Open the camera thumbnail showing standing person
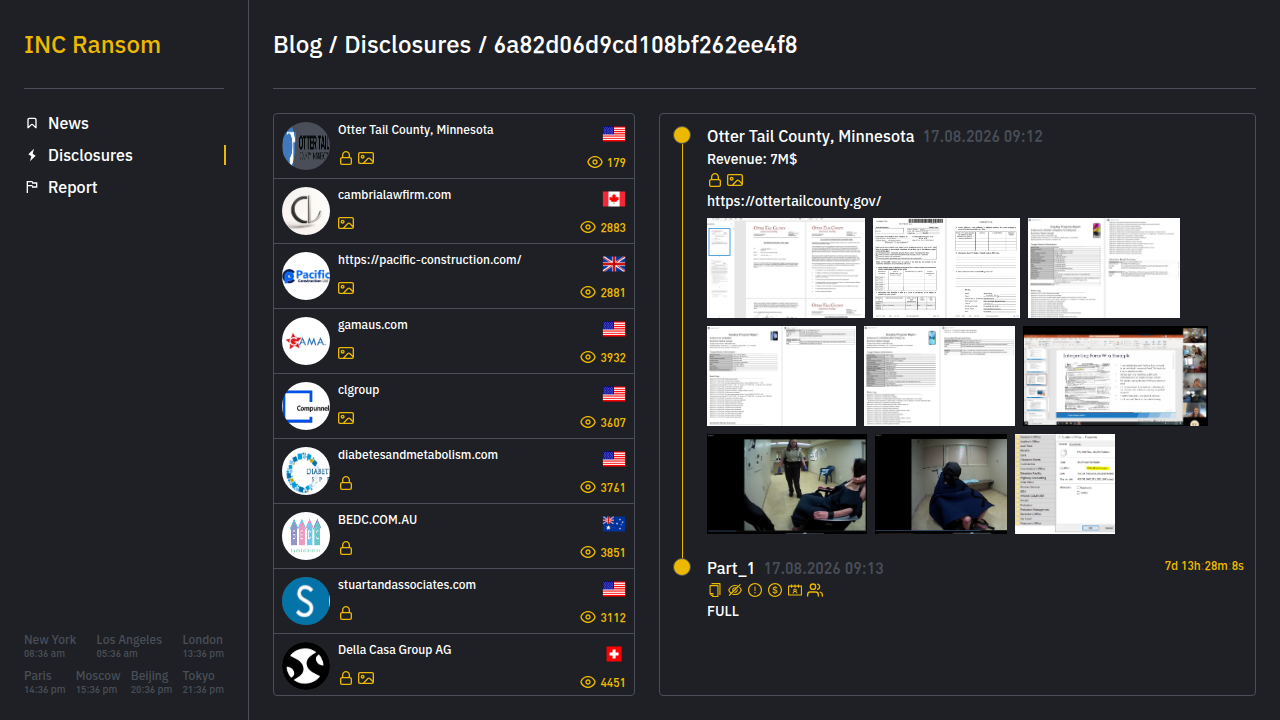This screenshot has height=720, width=1280. [x=787, y=484]
